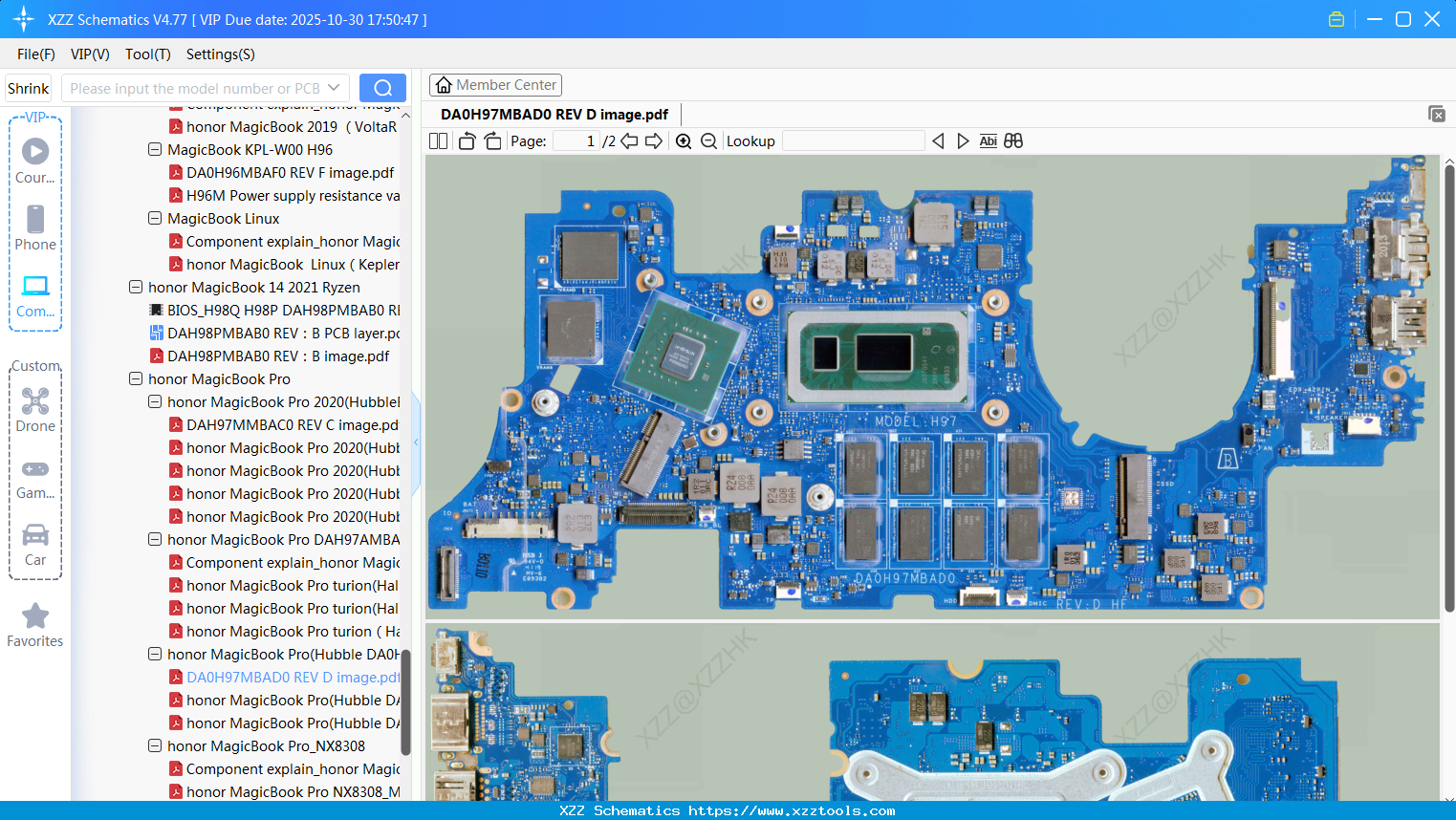Image resolution: width=1456 pixels, height=820 pixels.
Task: Collapse honor MagicBook 14 2021 Ryzen node
Action: click(x=136, y=287)
